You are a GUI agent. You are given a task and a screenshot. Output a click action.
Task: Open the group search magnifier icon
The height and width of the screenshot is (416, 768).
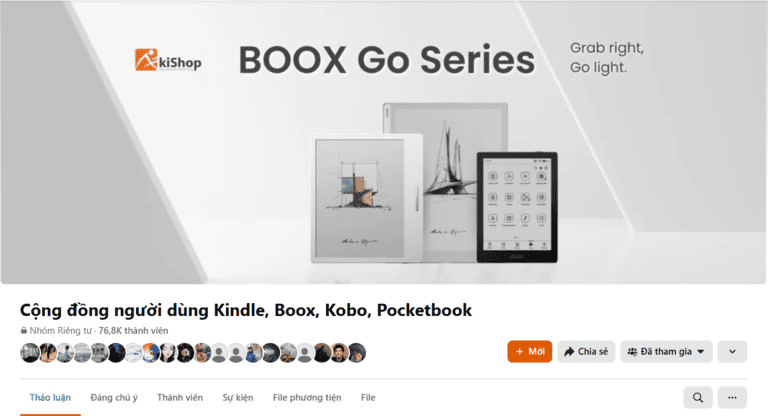tap(698, 397)
